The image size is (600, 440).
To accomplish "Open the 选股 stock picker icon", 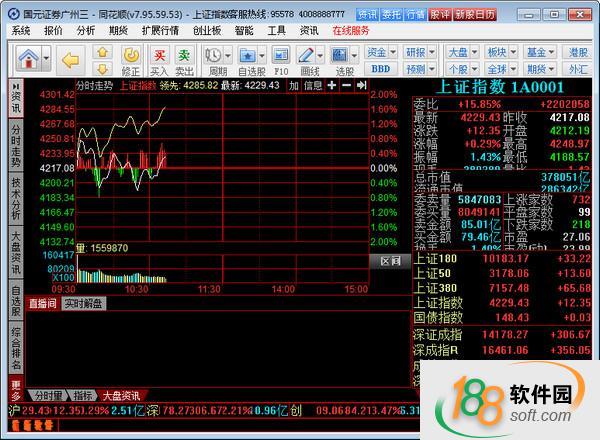I will 339,56.
